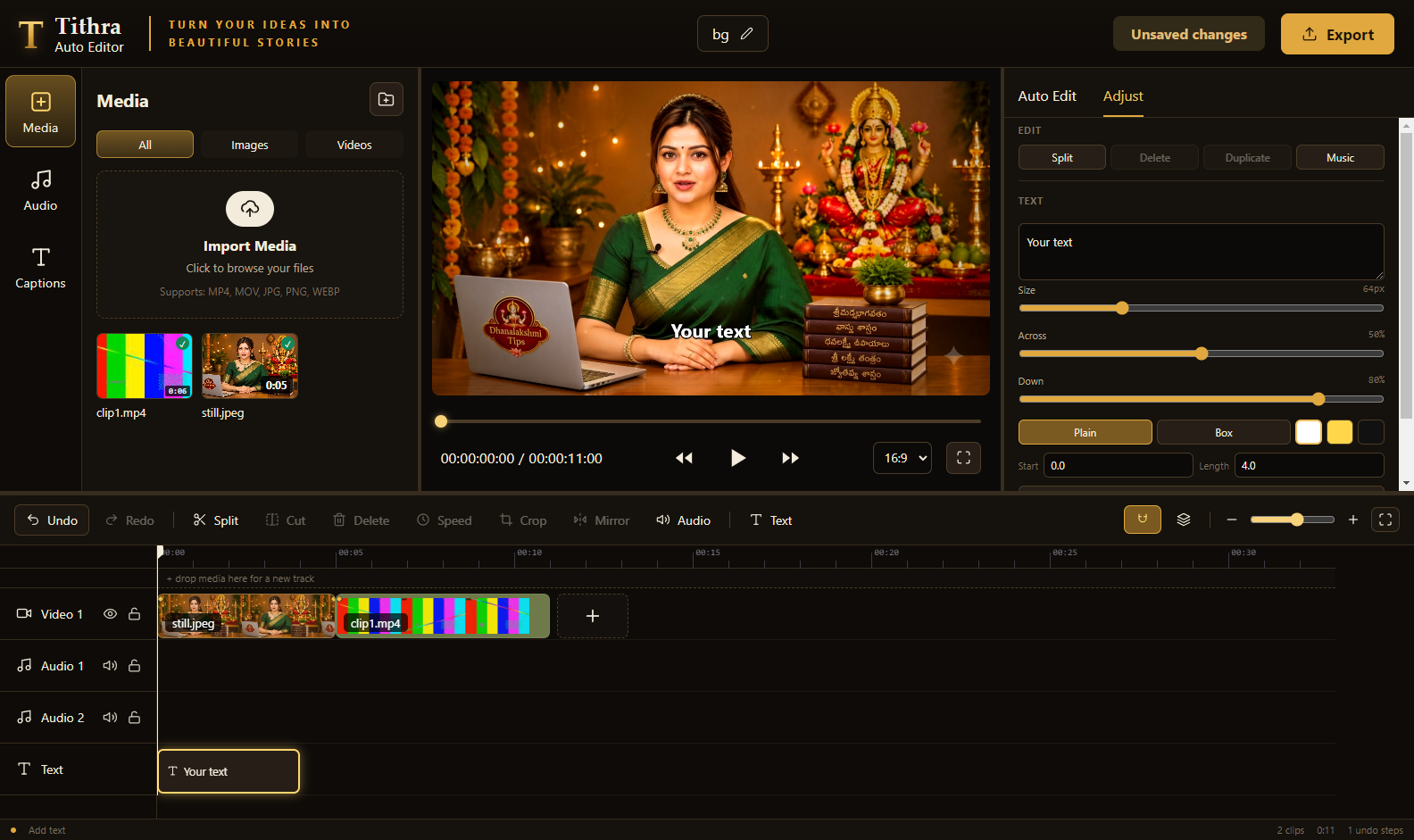Lock the Video 1 track
The width and height of the screenshot is (1414, 840).
135,614
